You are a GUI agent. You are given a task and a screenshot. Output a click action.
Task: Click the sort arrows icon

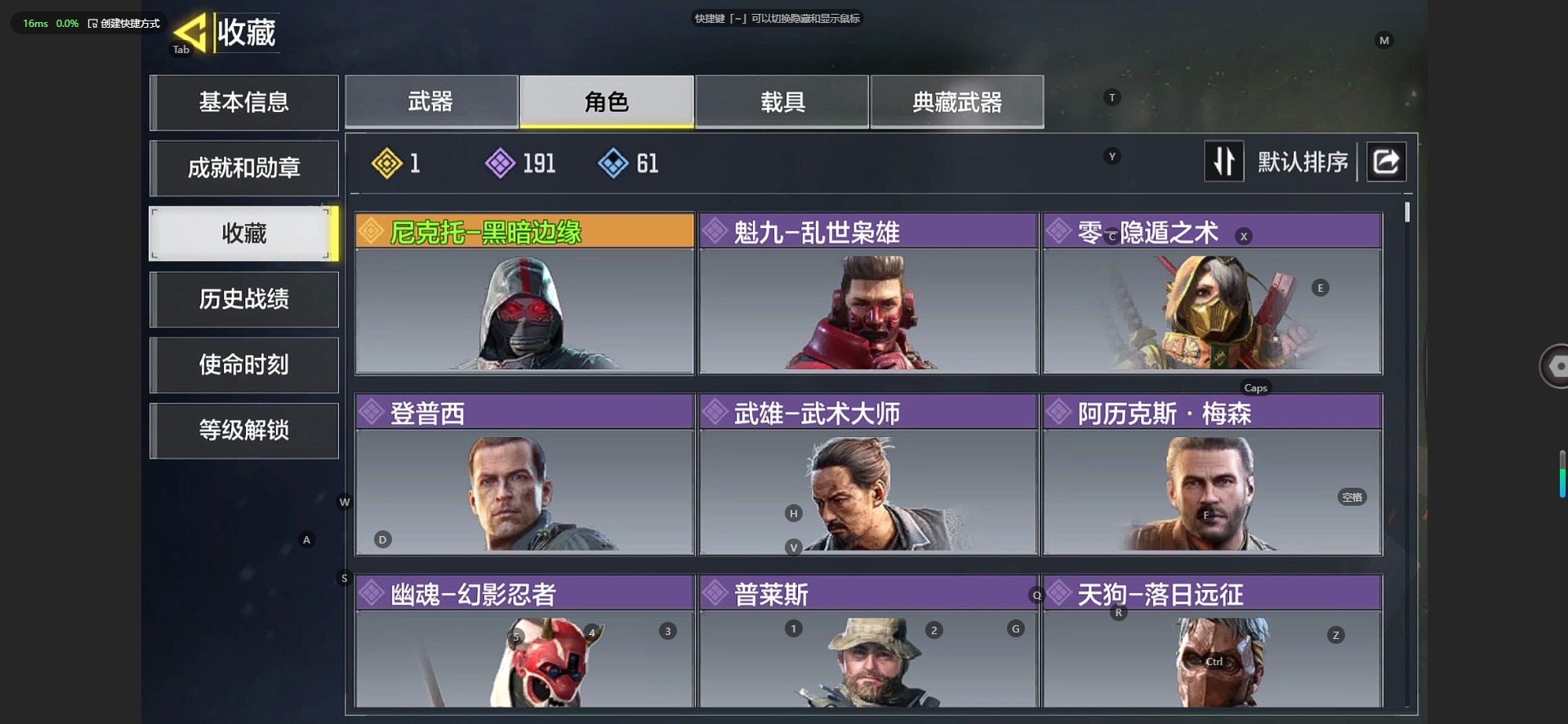pyautogui.click(x=1223, y=161)
